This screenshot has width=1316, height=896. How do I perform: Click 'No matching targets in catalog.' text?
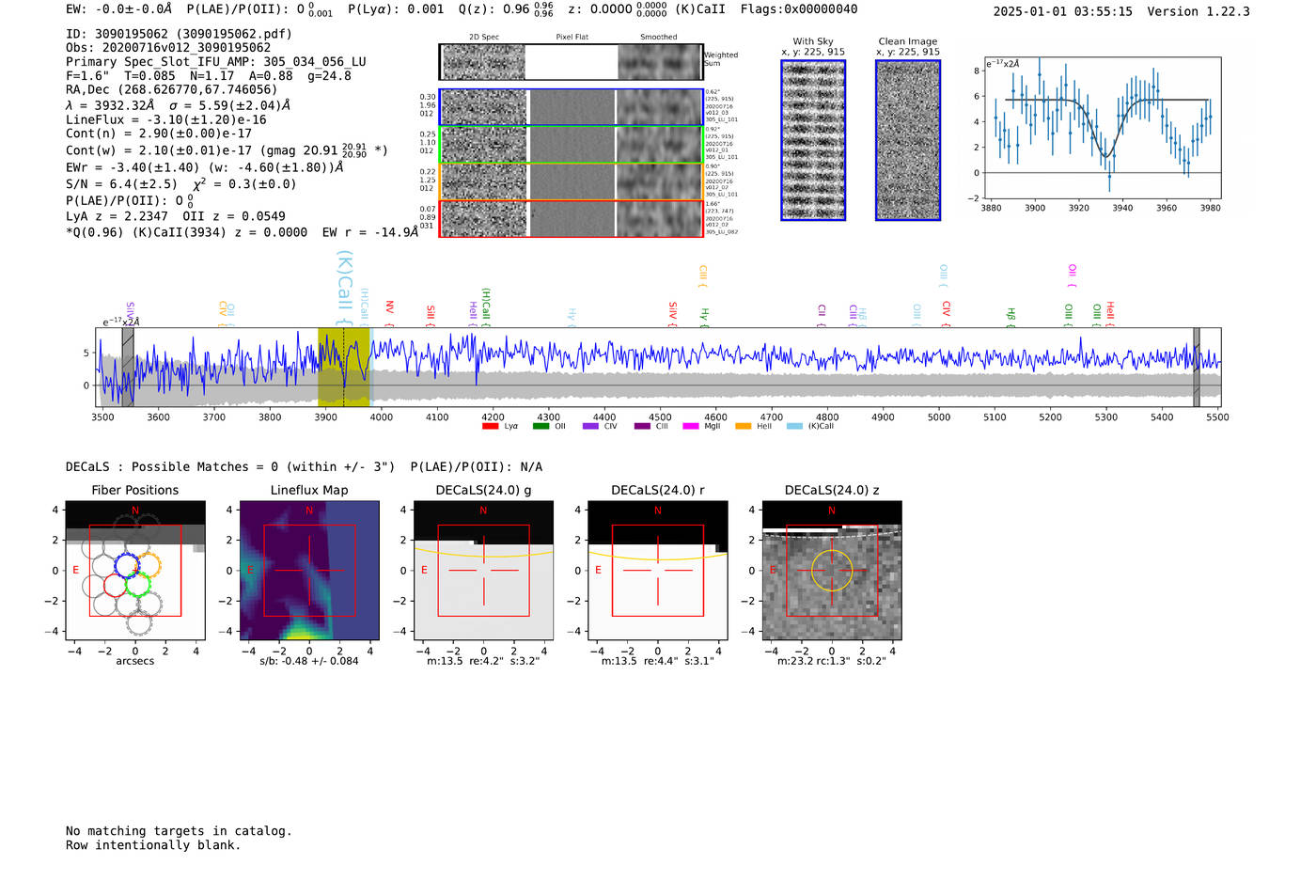tap(179, 831)
